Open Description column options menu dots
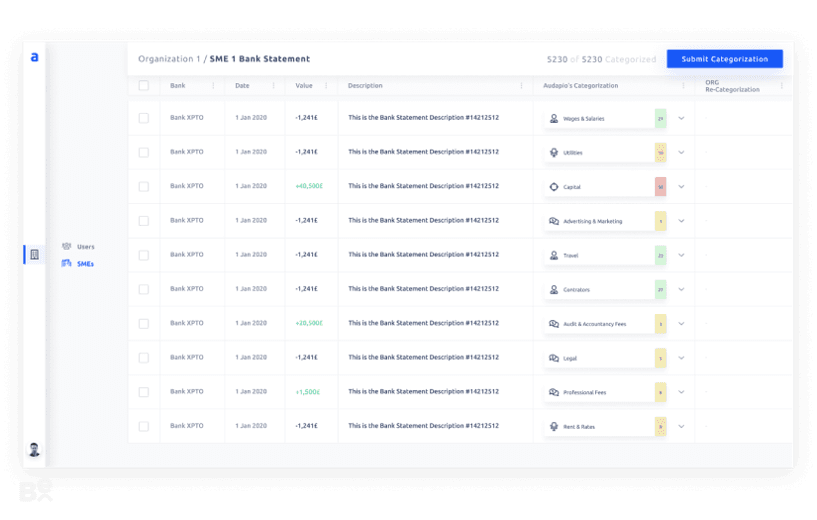This screenshot has height=520, width=817. click(x=521, y=85)
